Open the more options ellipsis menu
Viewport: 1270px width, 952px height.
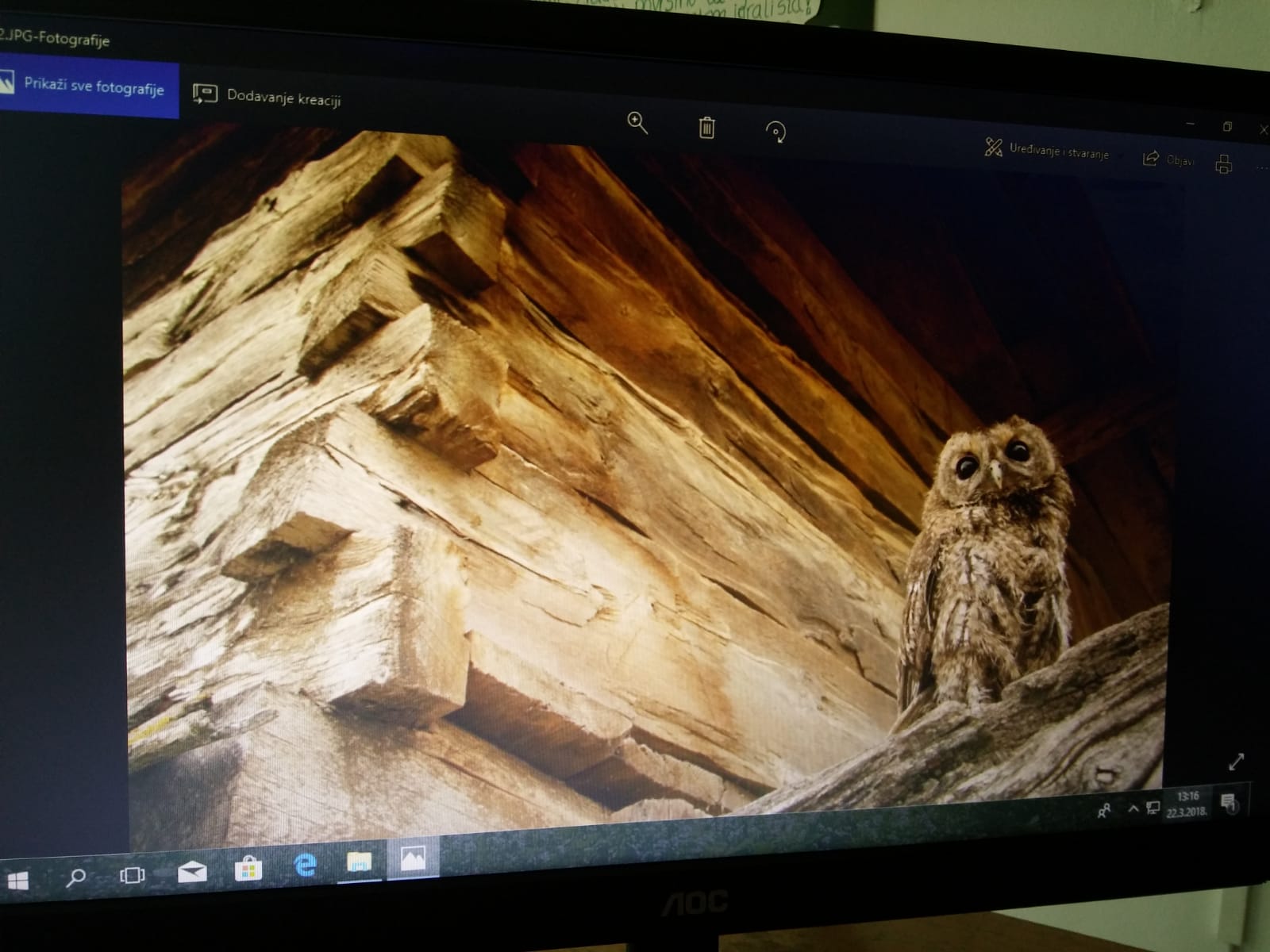[1262, 168]
